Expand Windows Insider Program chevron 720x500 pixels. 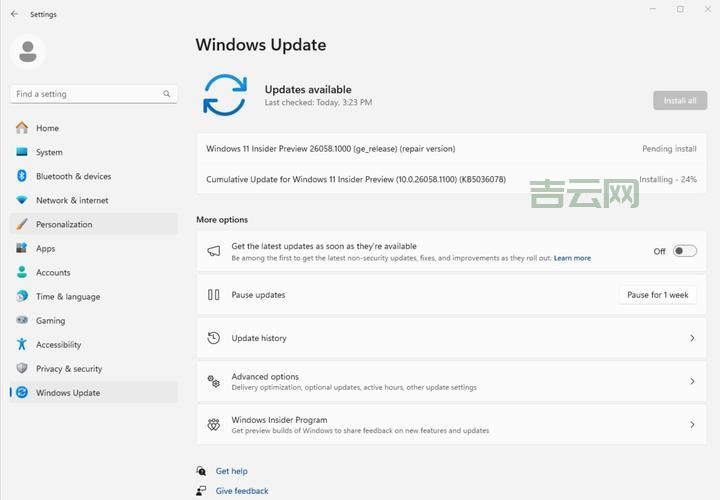click(692, 425)
